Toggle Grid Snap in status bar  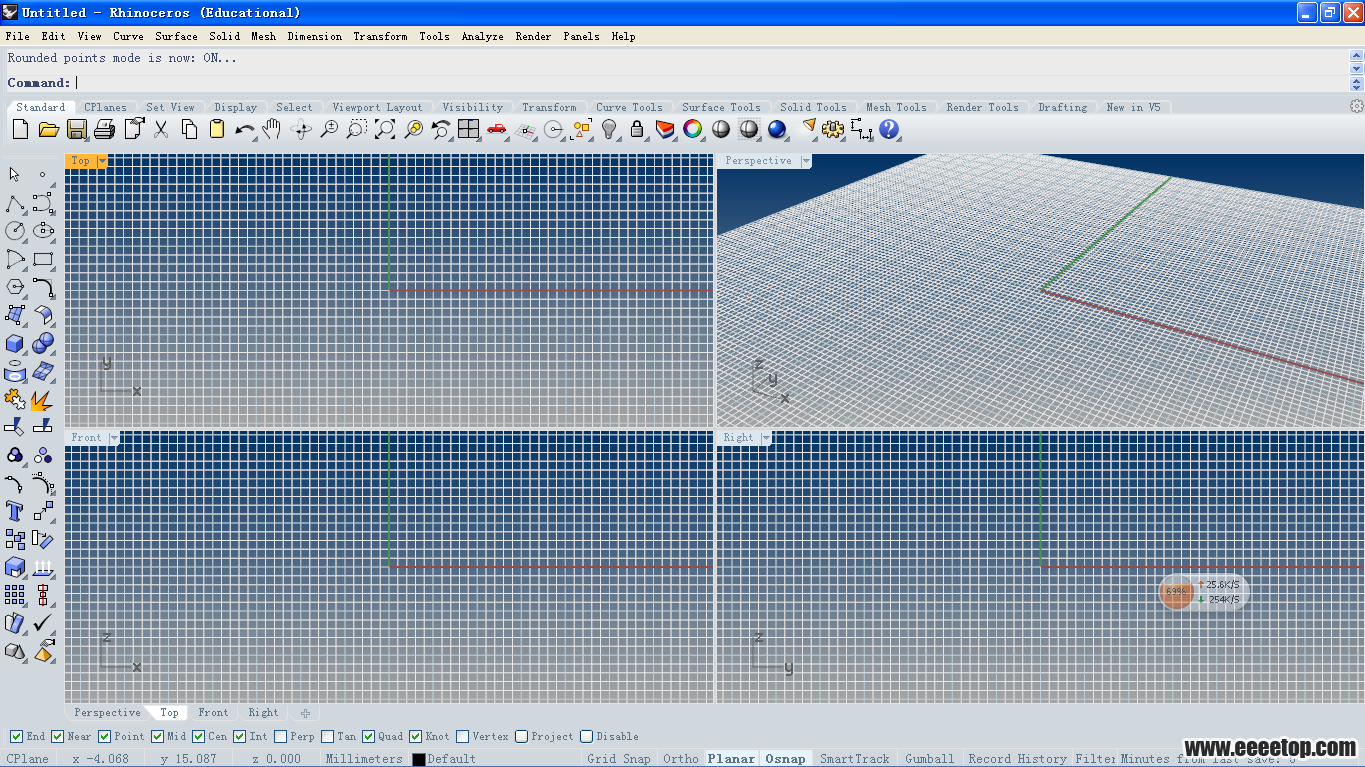[x=619, y=759]
